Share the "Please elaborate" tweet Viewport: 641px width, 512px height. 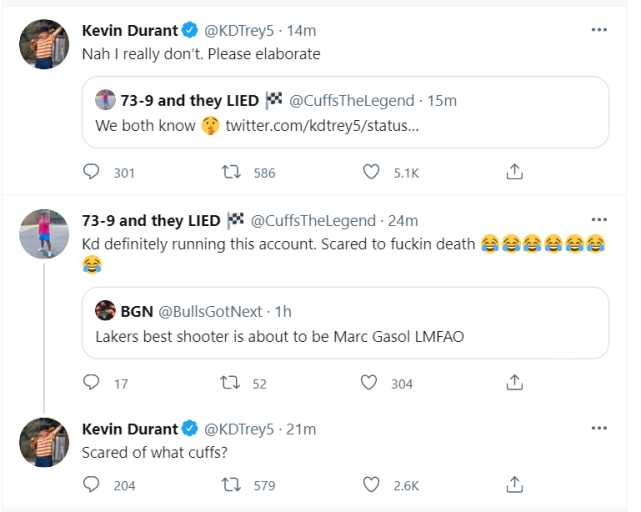[514, 172]
